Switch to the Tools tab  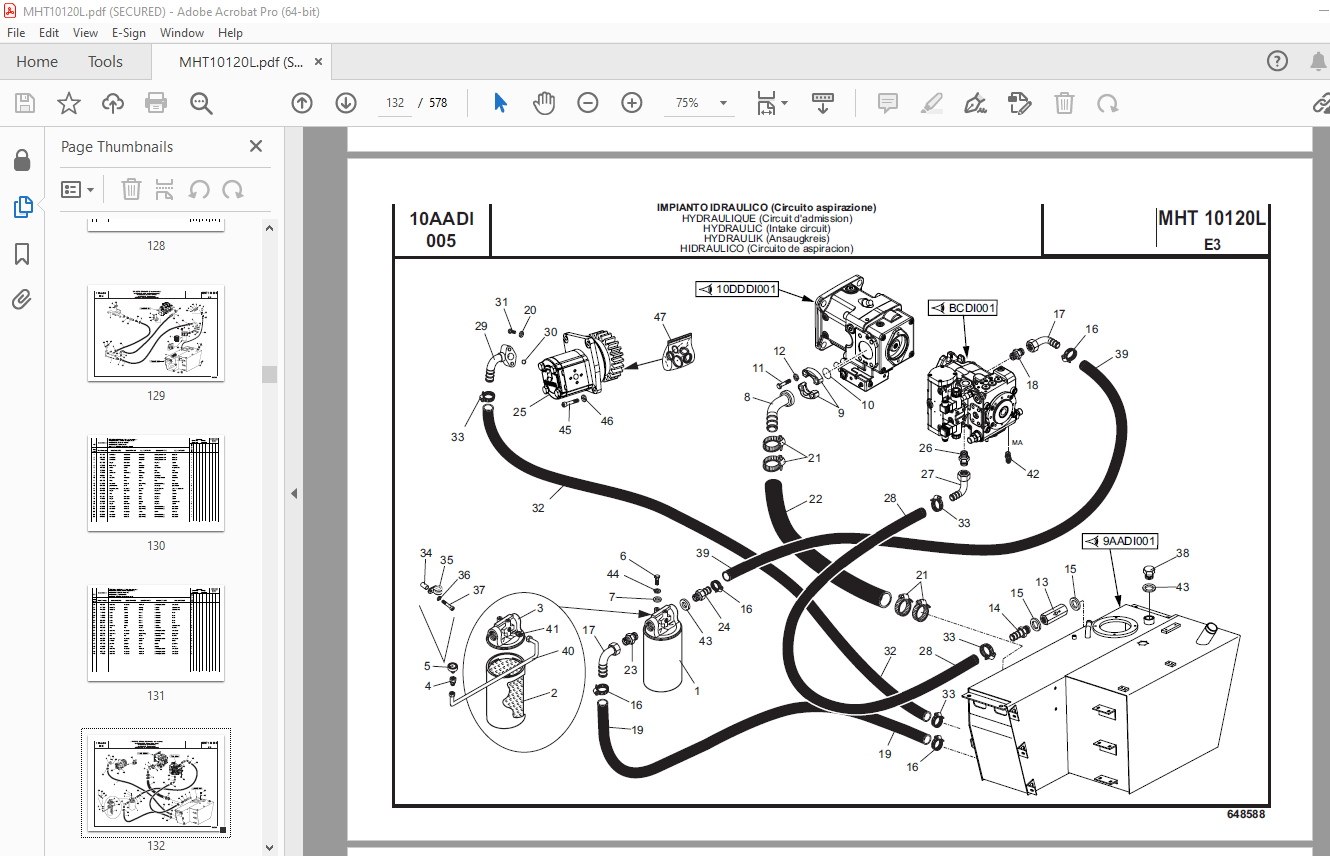coord(105,62)
